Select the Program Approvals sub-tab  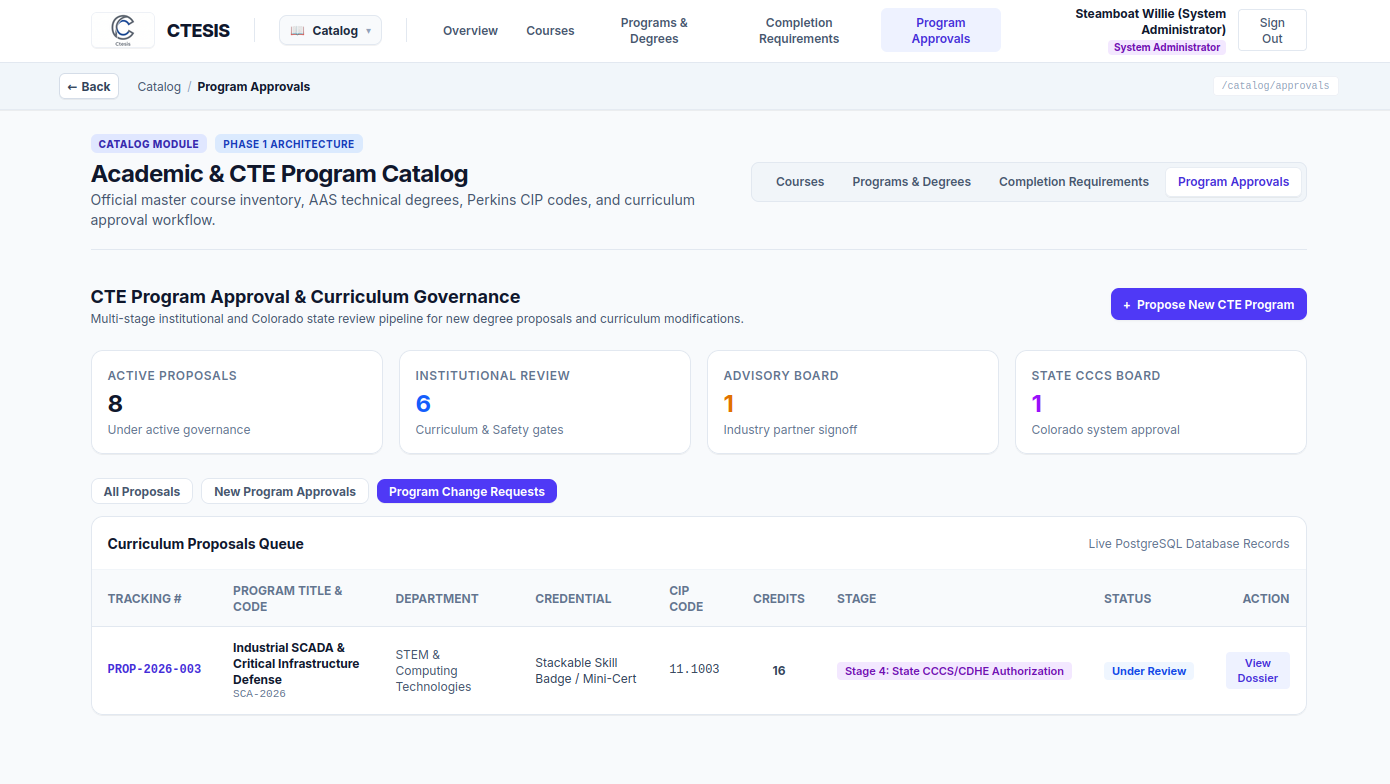tap(1233, 182)
